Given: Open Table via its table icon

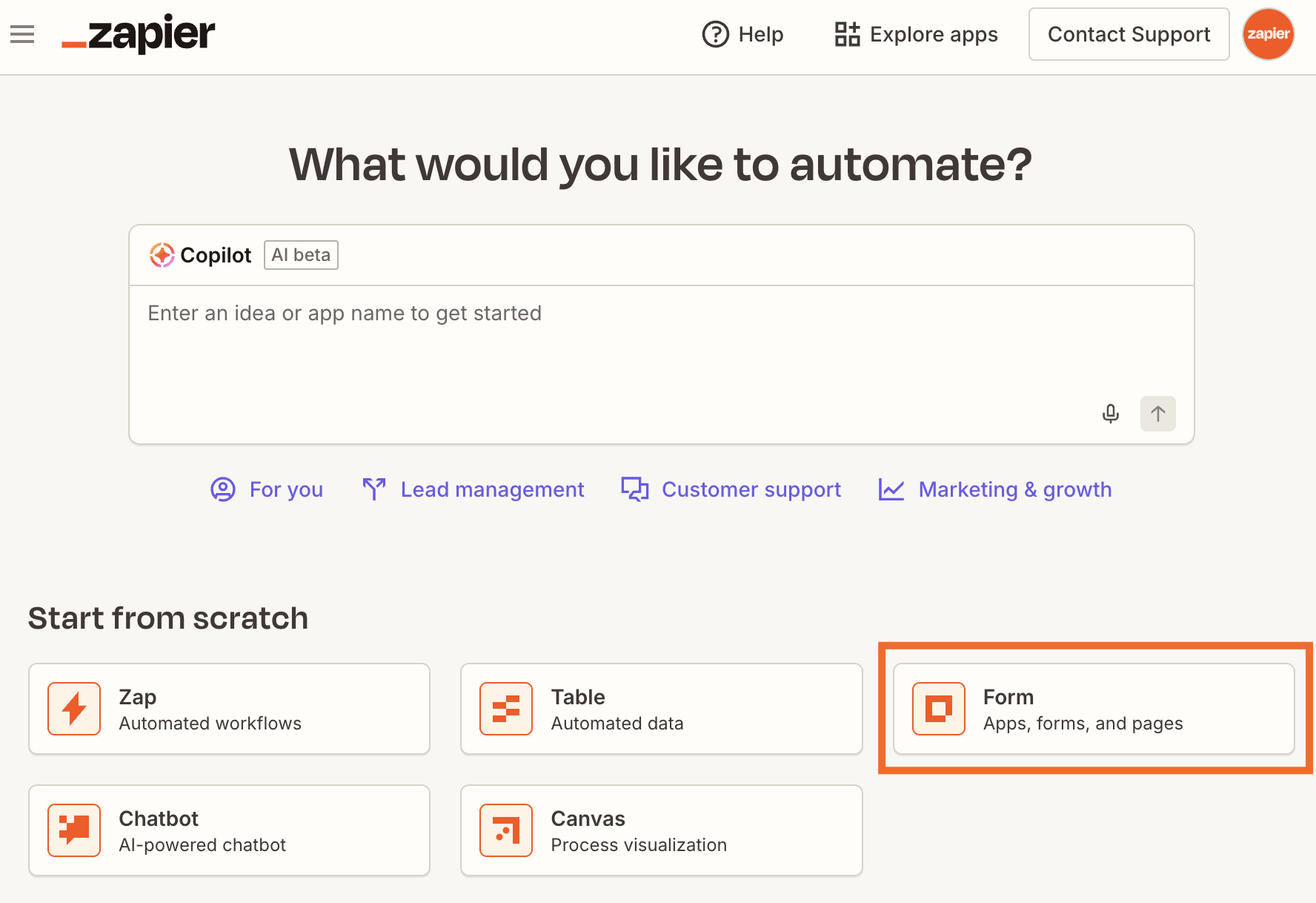Looking at the screenshot, I should tap(506, 709).
